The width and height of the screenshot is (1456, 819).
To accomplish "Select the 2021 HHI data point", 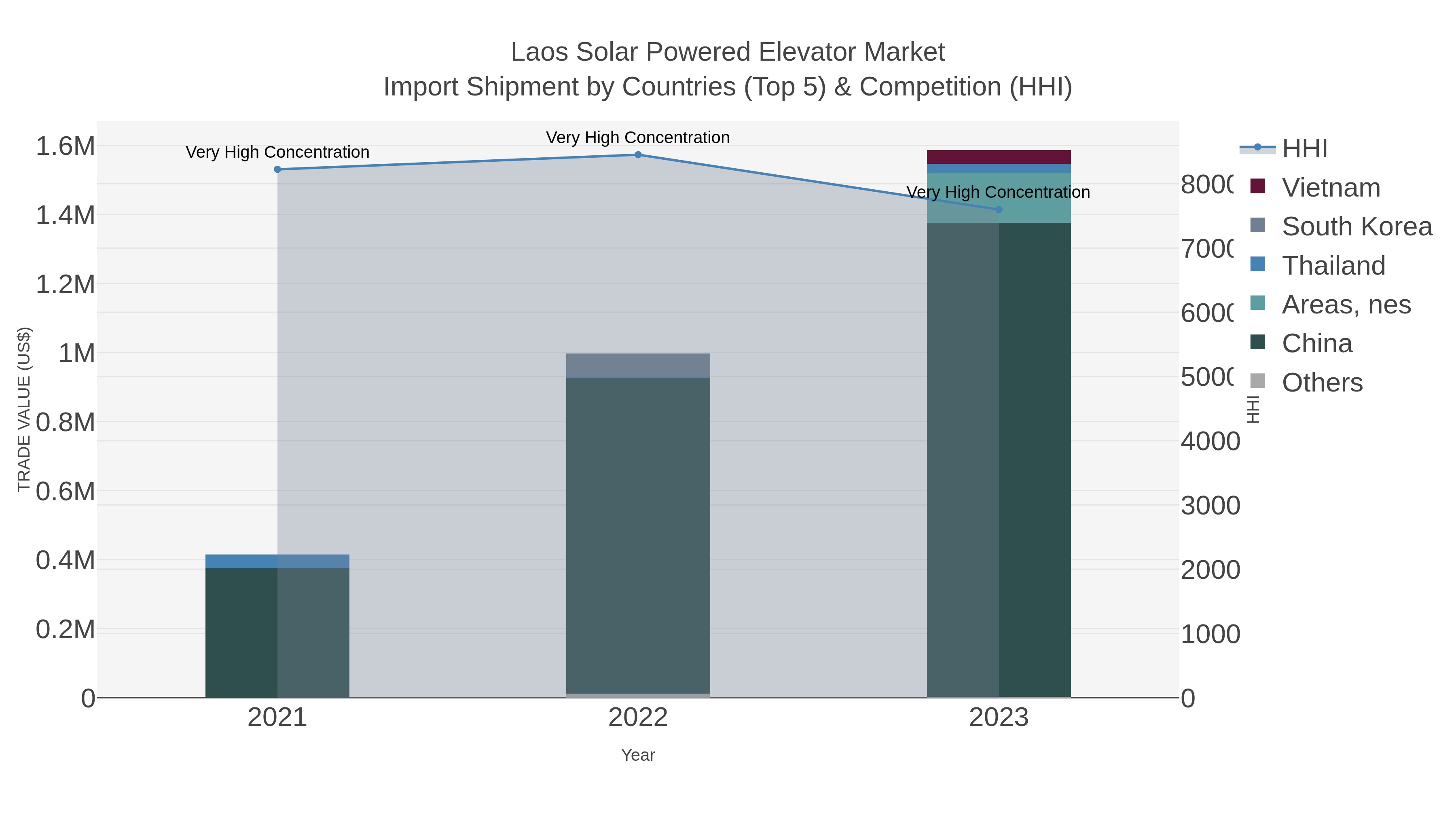I will (277, 169).
